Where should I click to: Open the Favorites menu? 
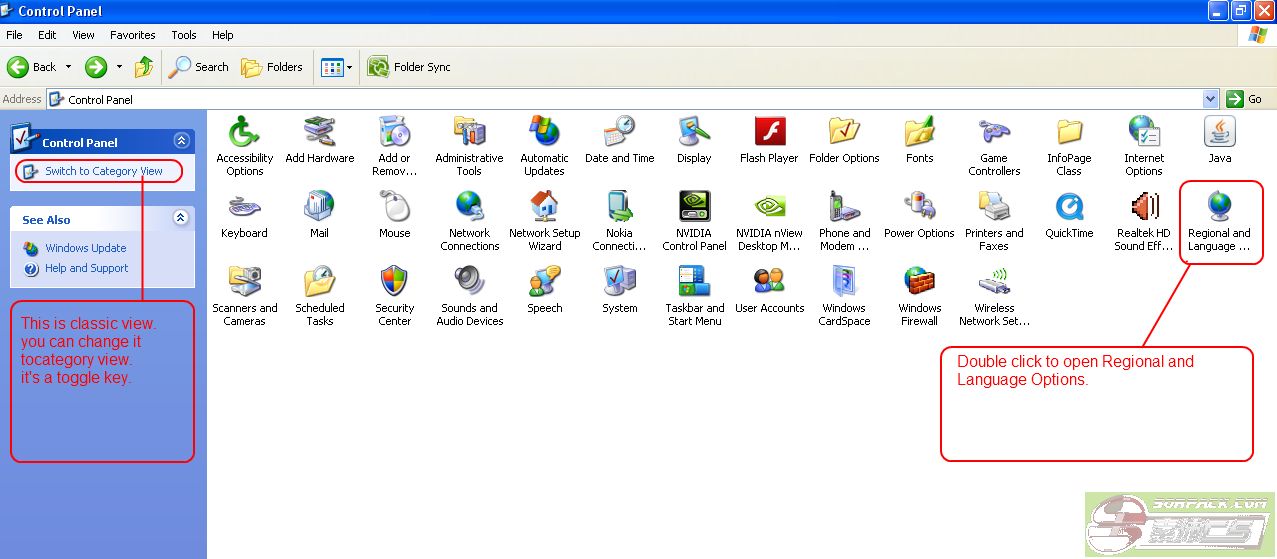[x=132, y=35]
